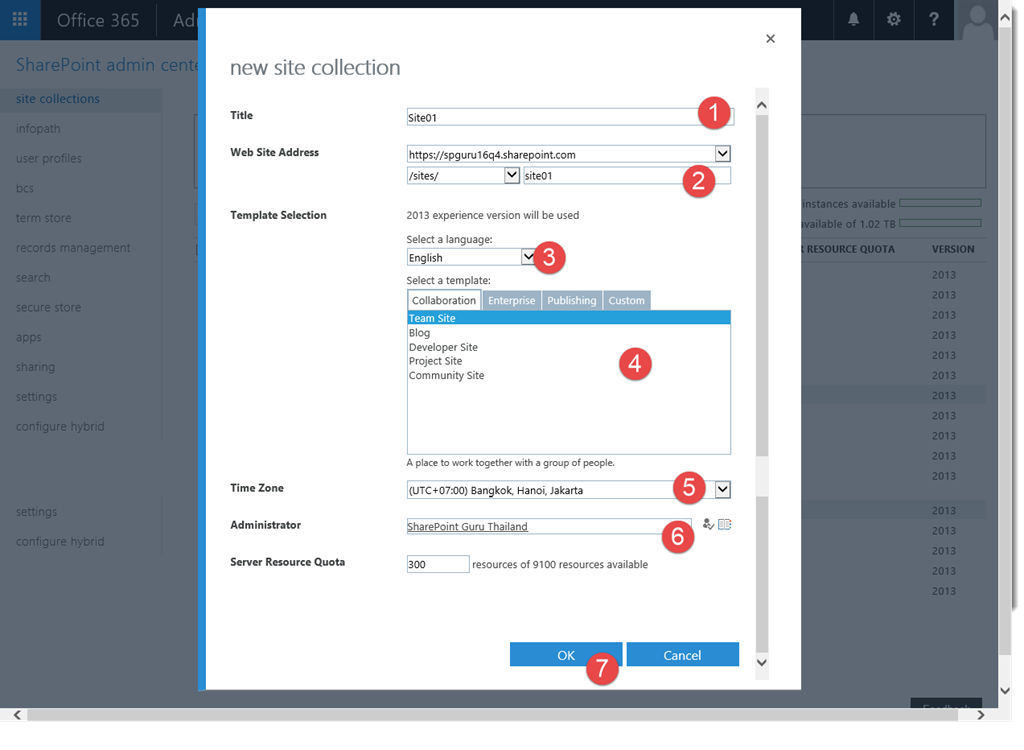This screenshot has width=1024, height=750.
Task: Open the notifications bell
Action: 853,20
